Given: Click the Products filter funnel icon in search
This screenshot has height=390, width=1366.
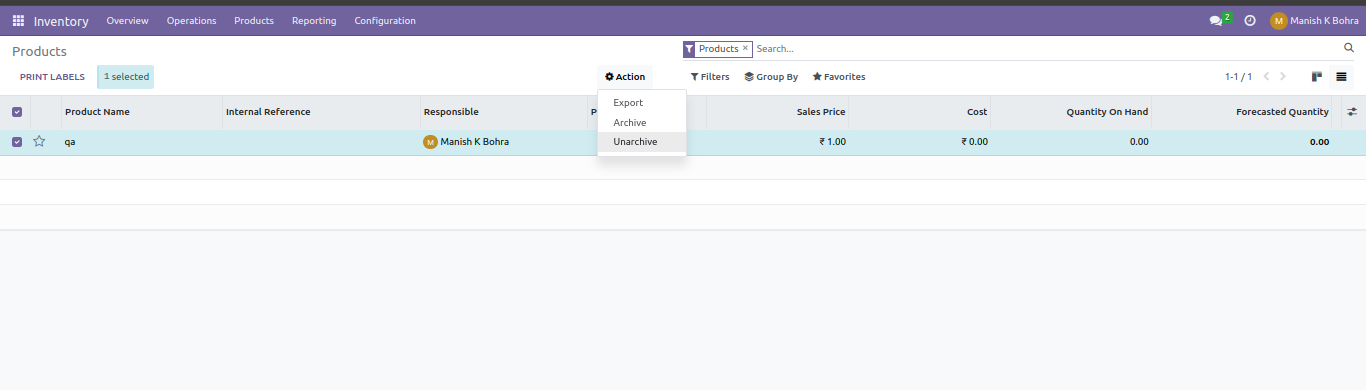Looking at the screenshot, I should coord(689,48).
